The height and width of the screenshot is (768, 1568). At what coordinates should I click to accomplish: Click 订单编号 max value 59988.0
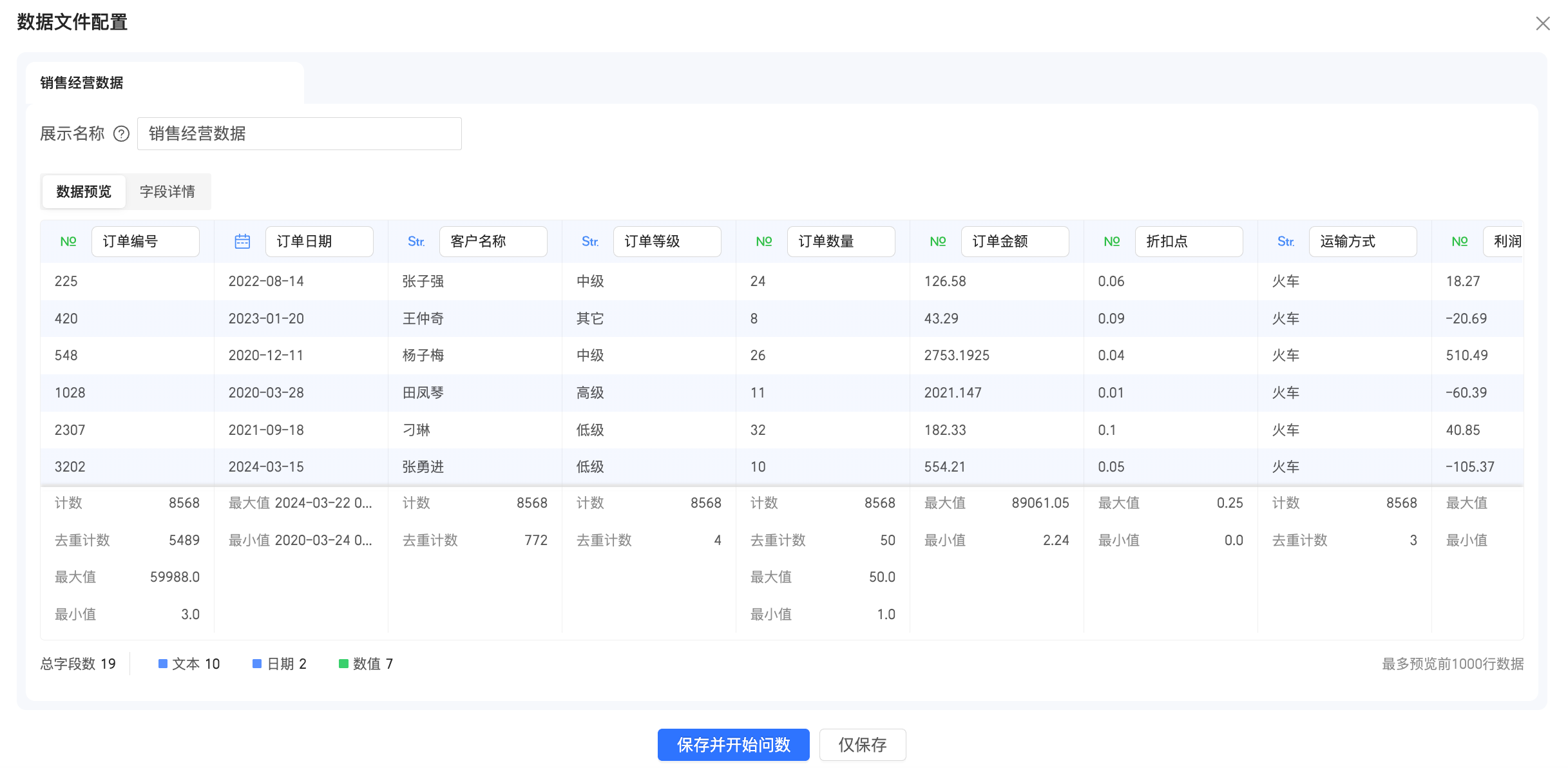(x=175, y=577)
